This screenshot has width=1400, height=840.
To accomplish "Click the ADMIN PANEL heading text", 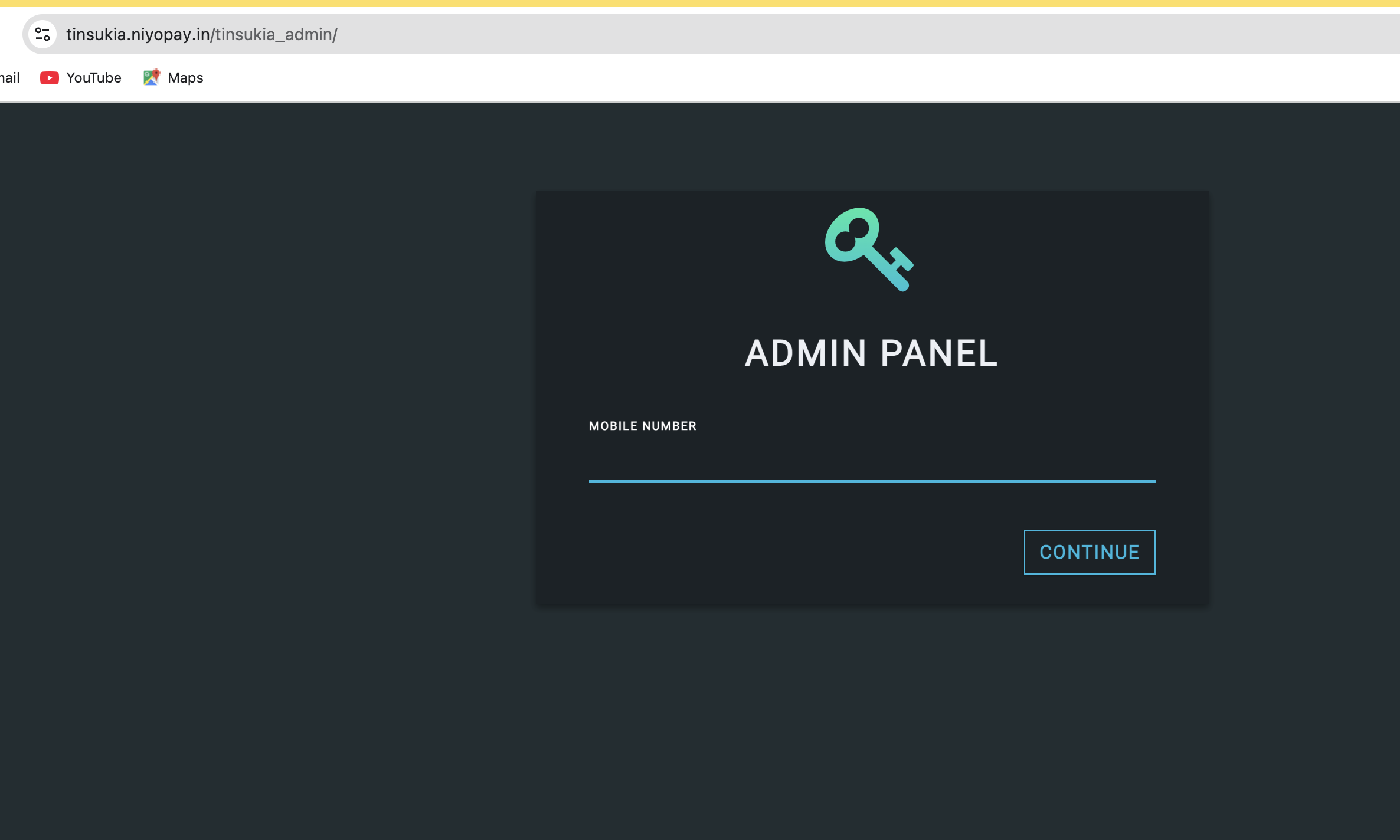I will (x=871, y=353).
